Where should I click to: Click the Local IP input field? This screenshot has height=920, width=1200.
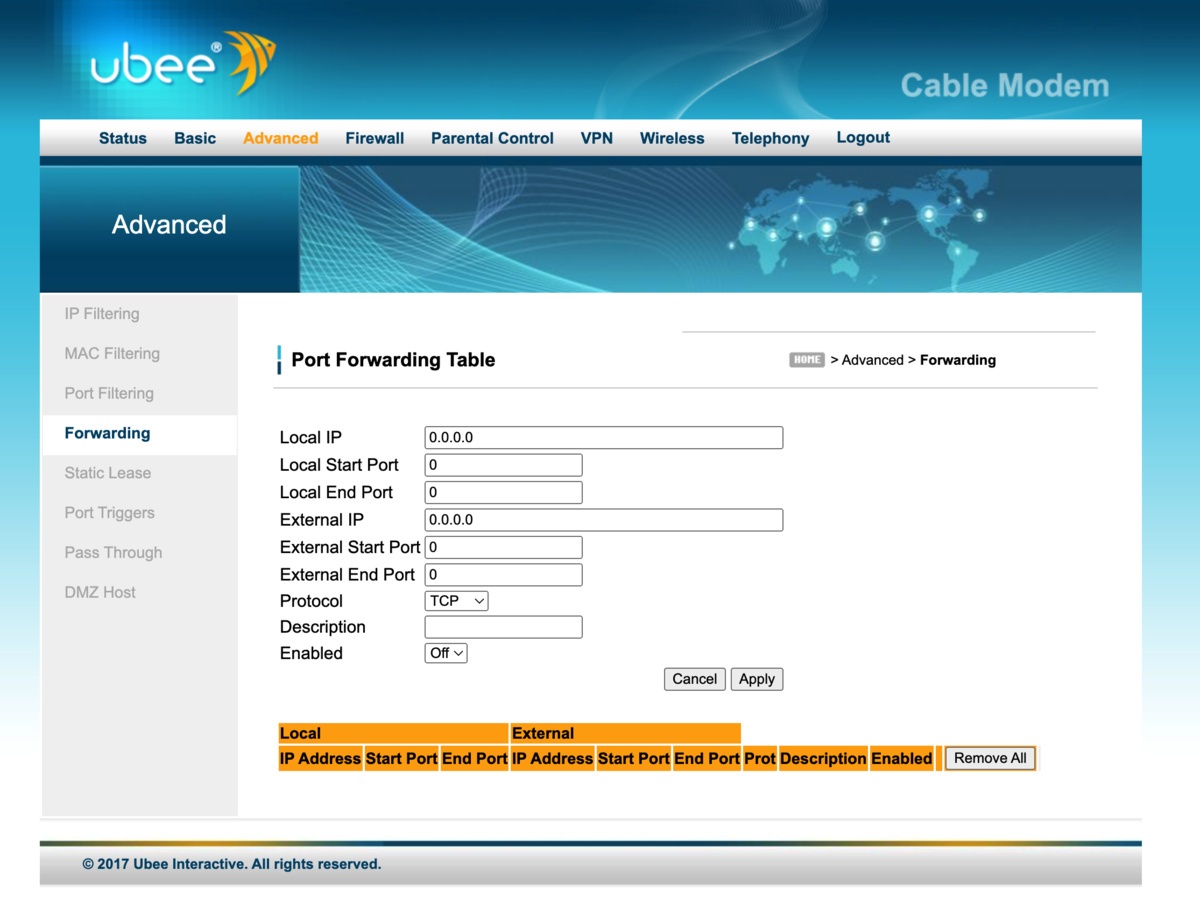(603, 437)
